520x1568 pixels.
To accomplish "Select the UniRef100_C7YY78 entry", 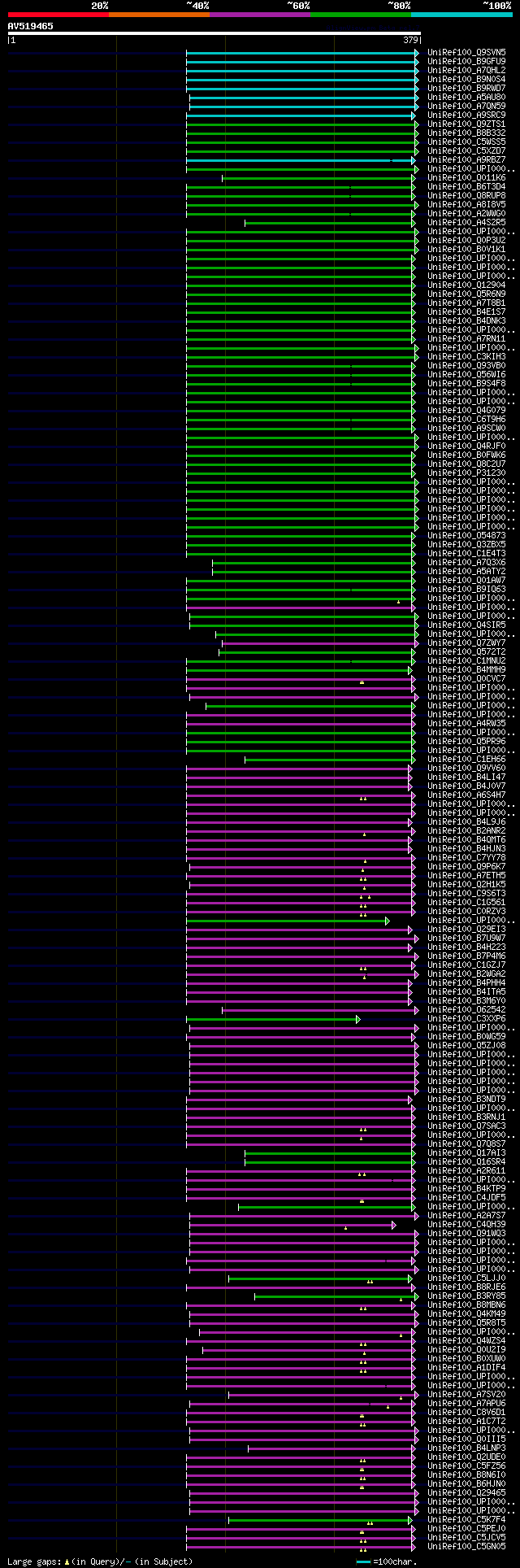I will pyautogui.click(x=466, y=858).
